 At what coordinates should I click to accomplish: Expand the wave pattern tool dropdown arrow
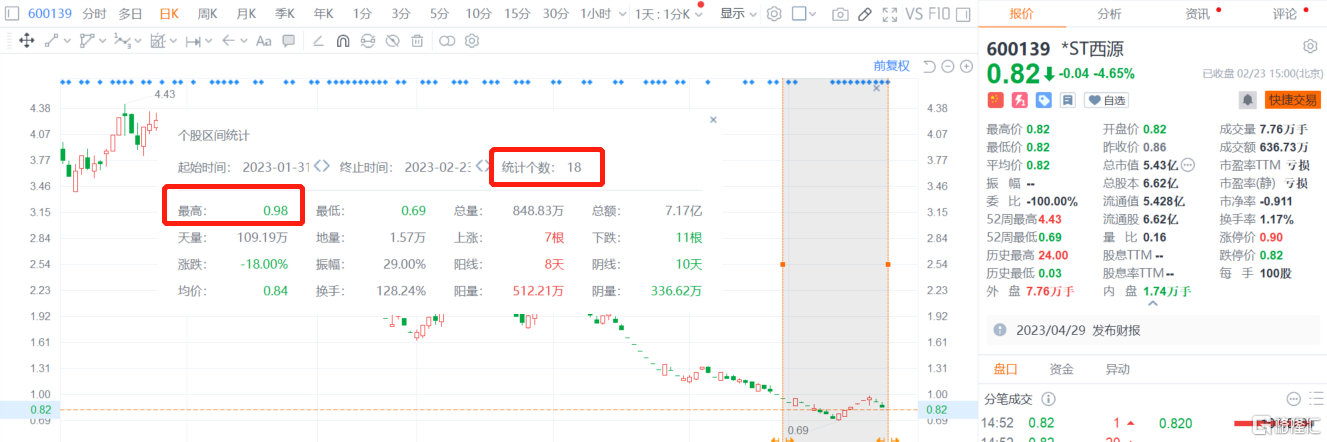tap(137, 41)
